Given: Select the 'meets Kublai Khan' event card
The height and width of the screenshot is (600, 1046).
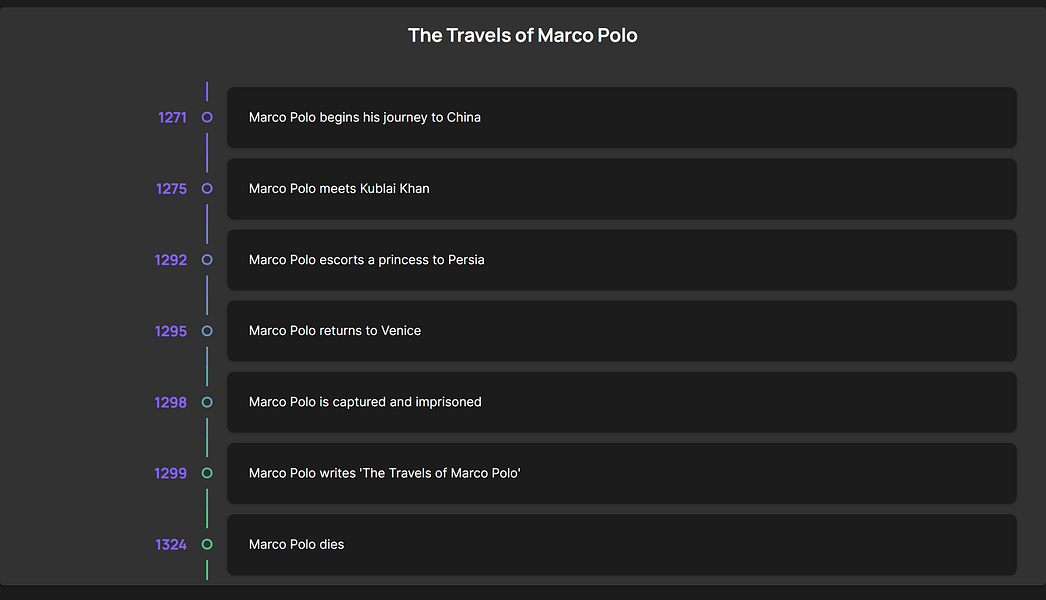Looking at the screenshot, I should [621, 188].
